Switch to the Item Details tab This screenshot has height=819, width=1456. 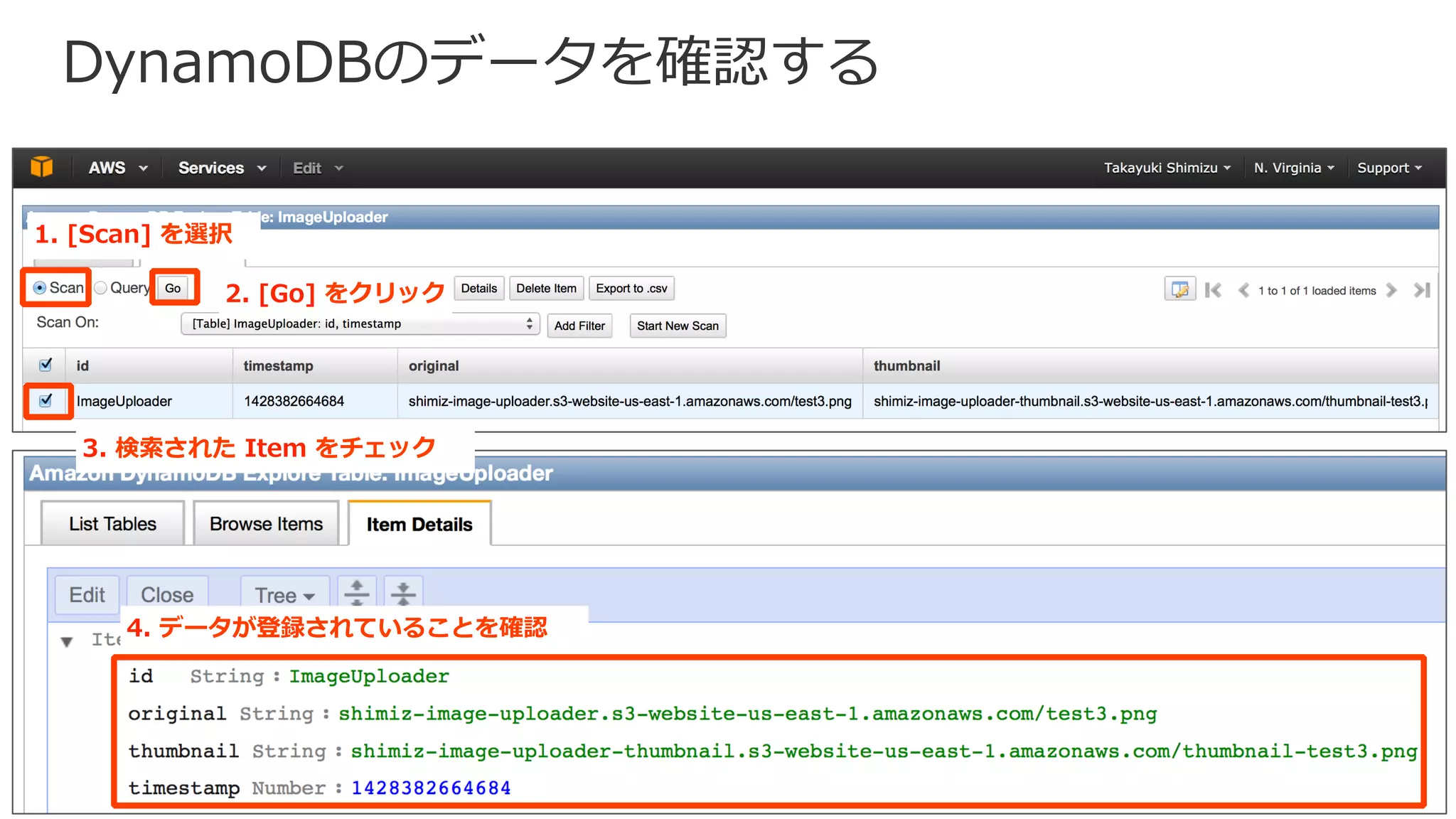point(419,524)
